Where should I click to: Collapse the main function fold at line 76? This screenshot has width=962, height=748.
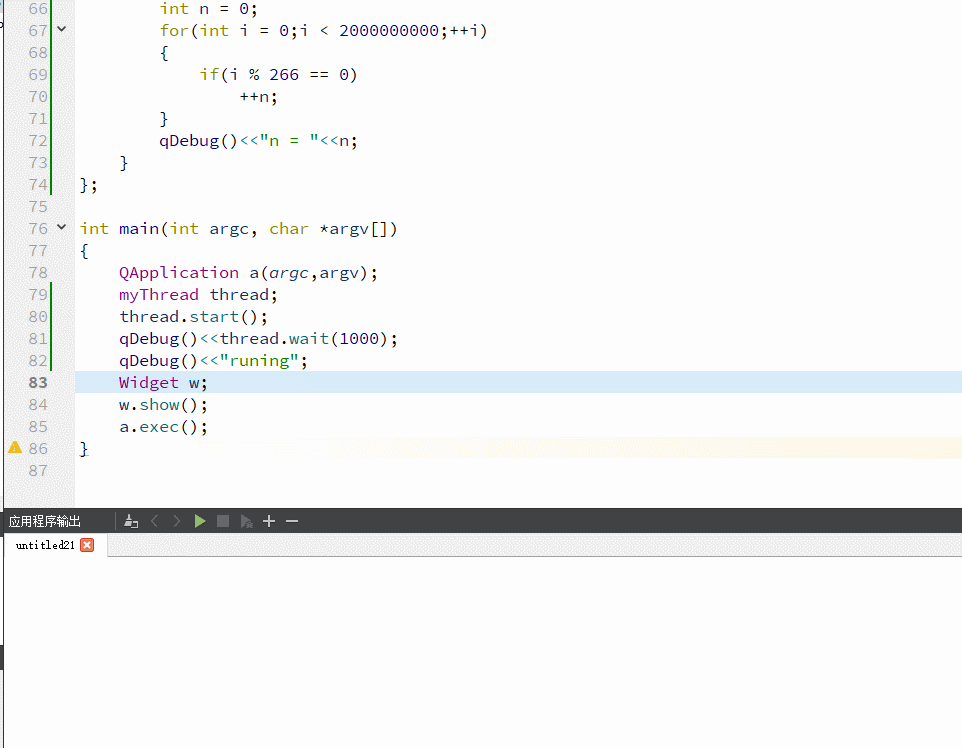point(61,228)
